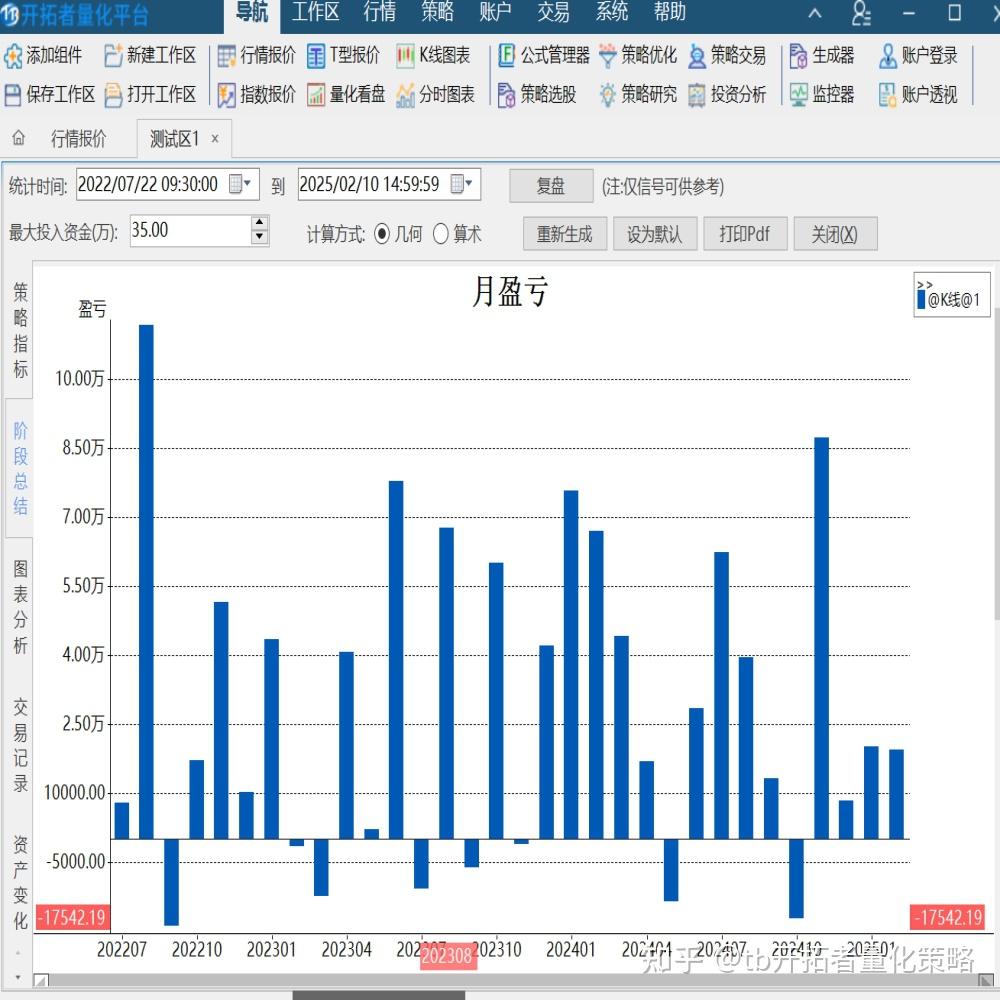
Task: Open 策略交易 strategy trading
Action: click(x=728, y=57)
